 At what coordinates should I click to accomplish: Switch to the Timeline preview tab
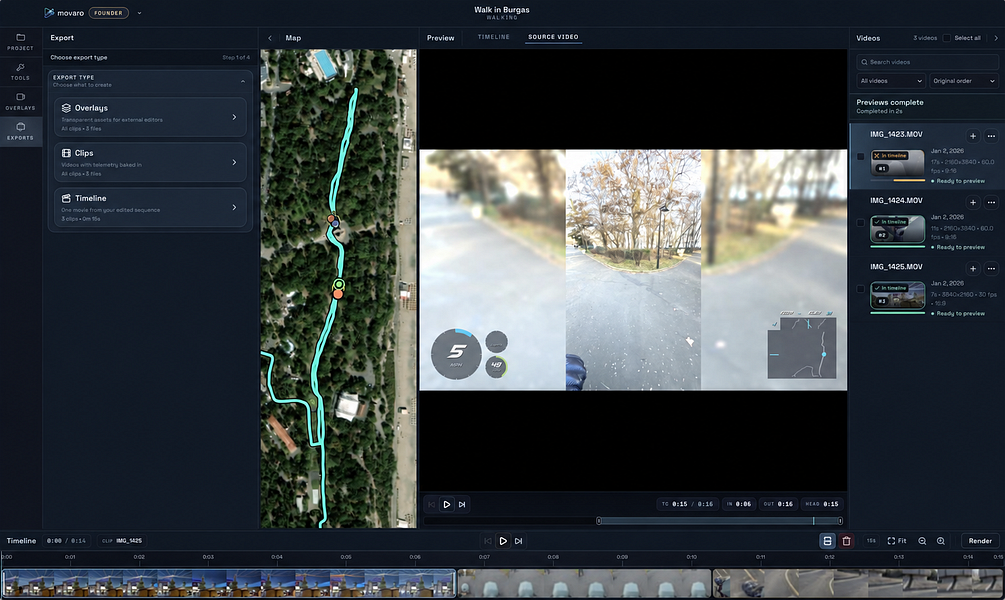click(494, 37)
